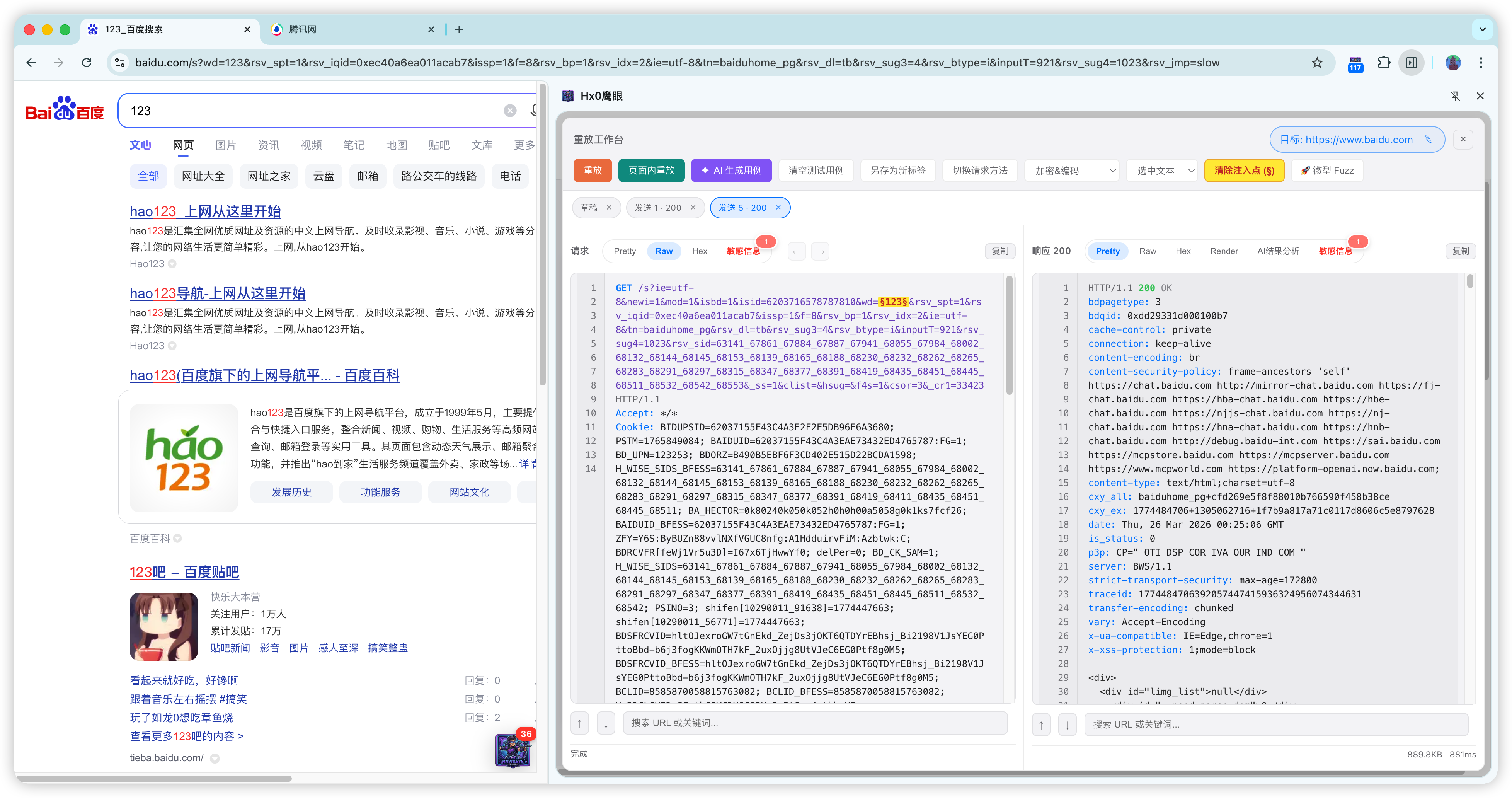The image size is (1512, 798).
Task: Open the 选中文本 dropdown
Action: 1161,170
